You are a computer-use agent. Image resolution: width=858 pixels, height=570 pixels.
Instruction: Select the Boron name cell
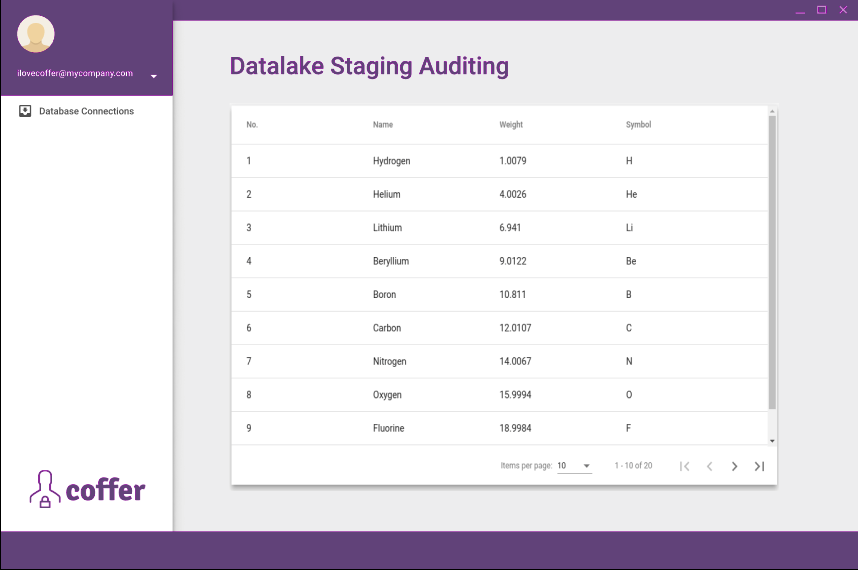(x=385, y=294)
